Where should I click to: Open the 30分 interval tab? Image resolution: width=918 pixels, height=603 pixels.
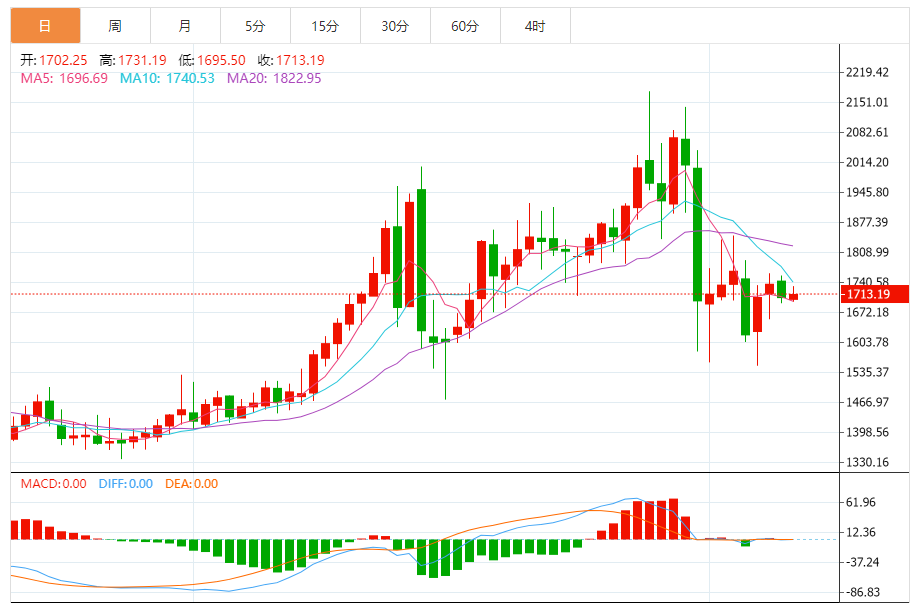click(x=395, y=26)
